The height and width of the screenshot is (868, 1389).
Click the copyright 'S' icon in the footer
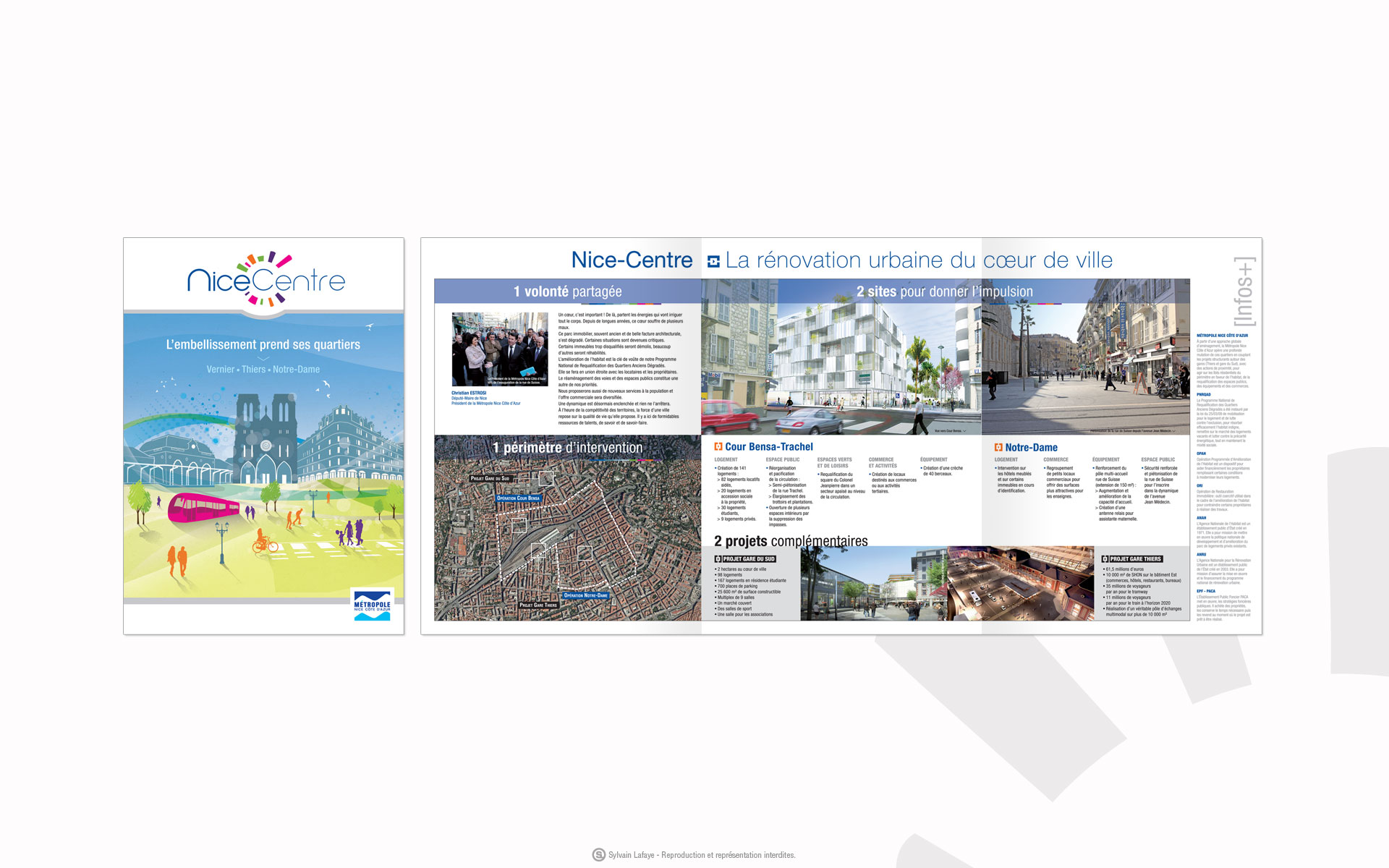click(x=599, y=855)
